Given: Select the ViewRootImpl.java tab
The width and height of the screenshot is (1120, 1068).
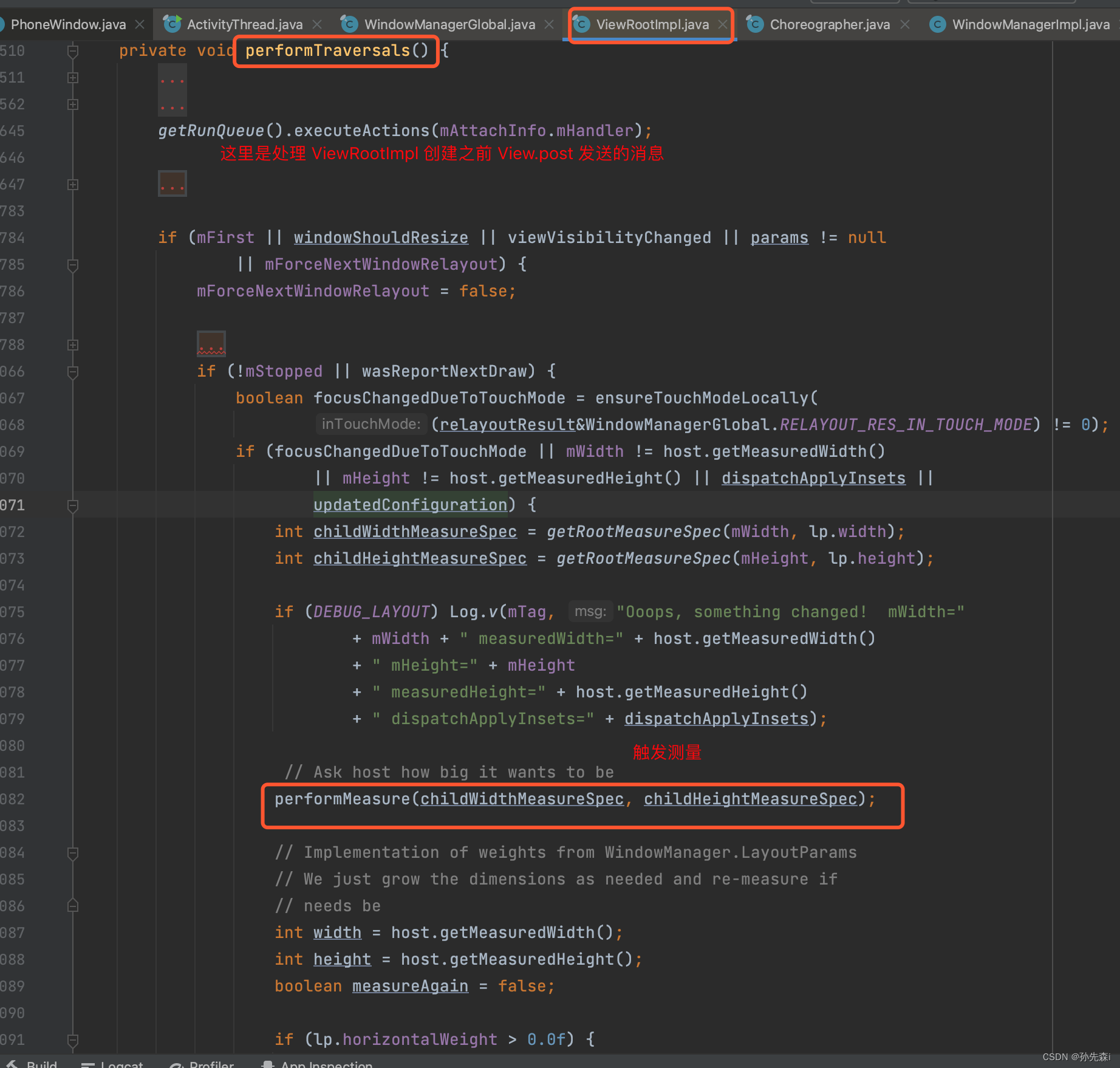Looking at the screenshot, I should pos(652,24).
